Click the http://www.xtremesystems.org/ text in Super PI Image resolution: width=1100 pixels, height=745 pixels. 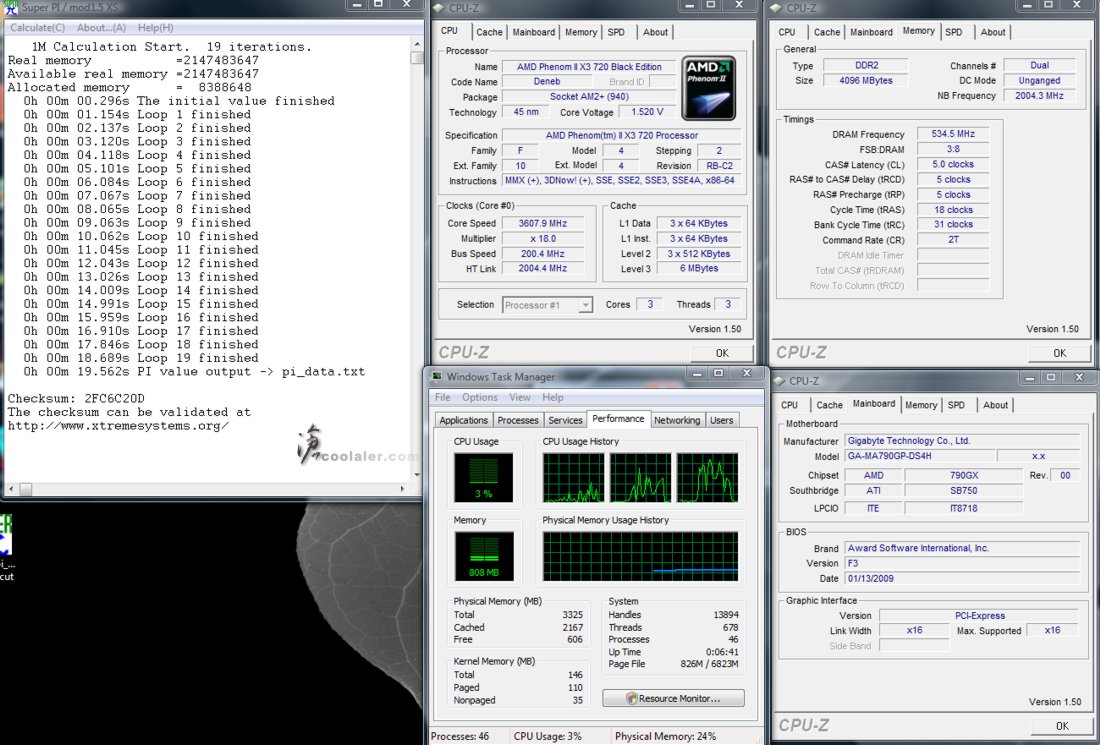pos(119,426)
